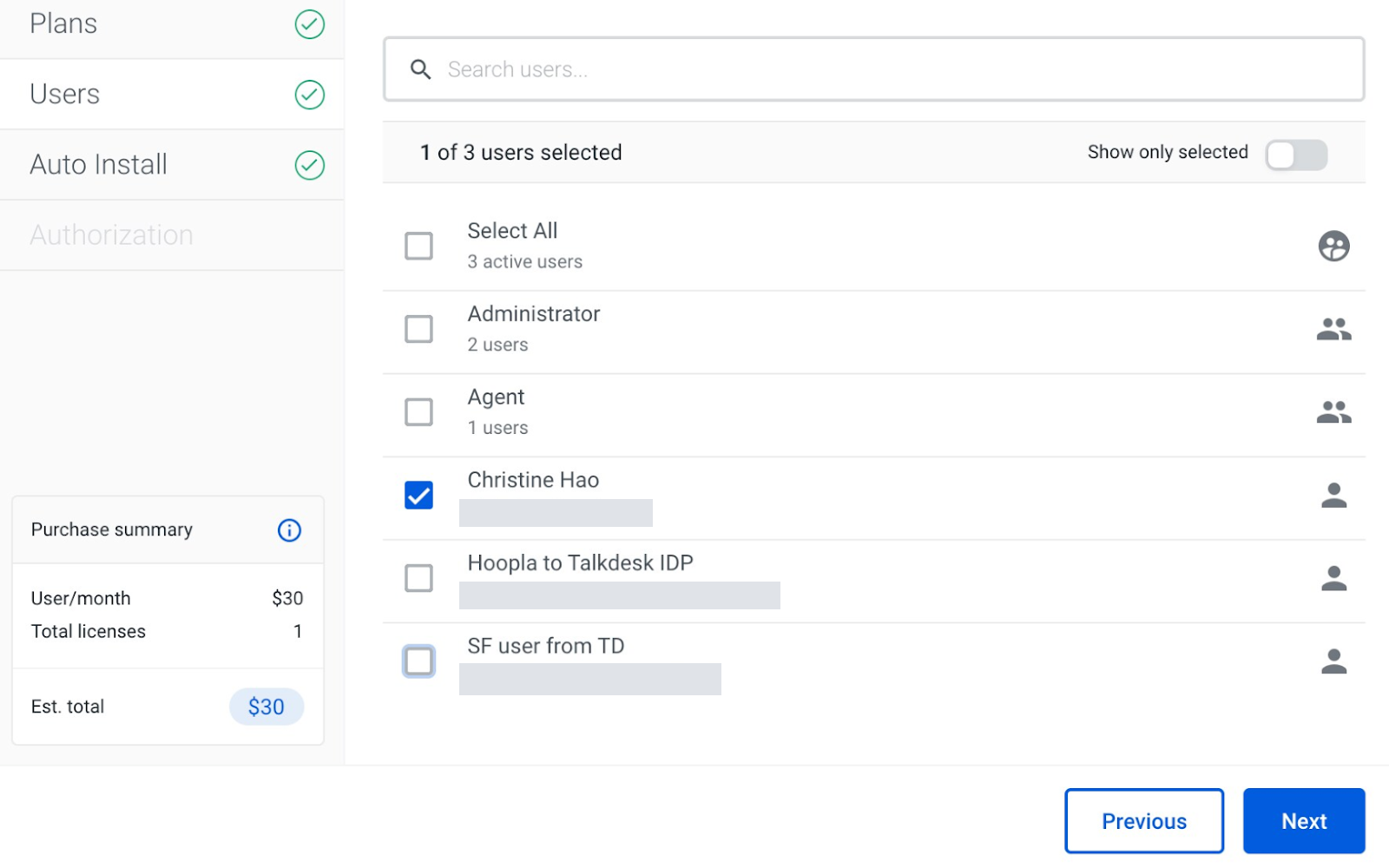This screenshot has height=868, width=1389.
Task: Click the group icon on Administrator row
Action: pyautogui.click(x=1333, y=329)
